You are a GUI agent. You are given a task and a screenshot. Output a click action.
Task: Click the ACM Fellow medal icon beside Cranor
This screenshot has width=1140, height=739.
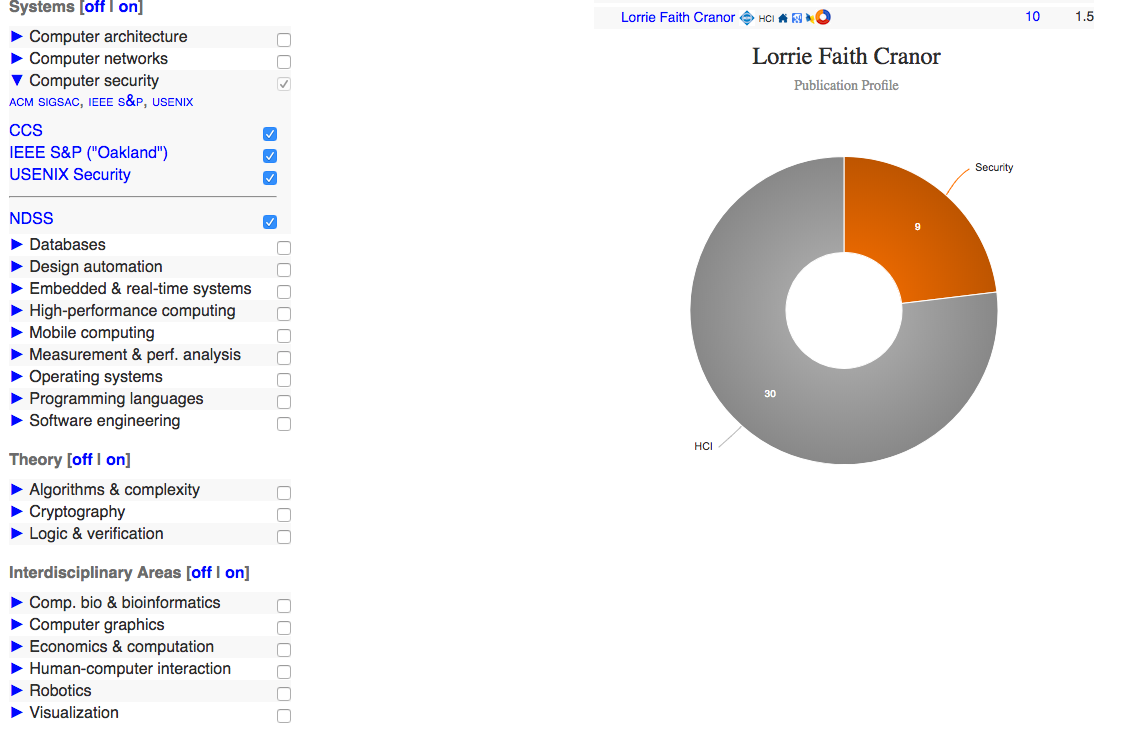(747, 17)
